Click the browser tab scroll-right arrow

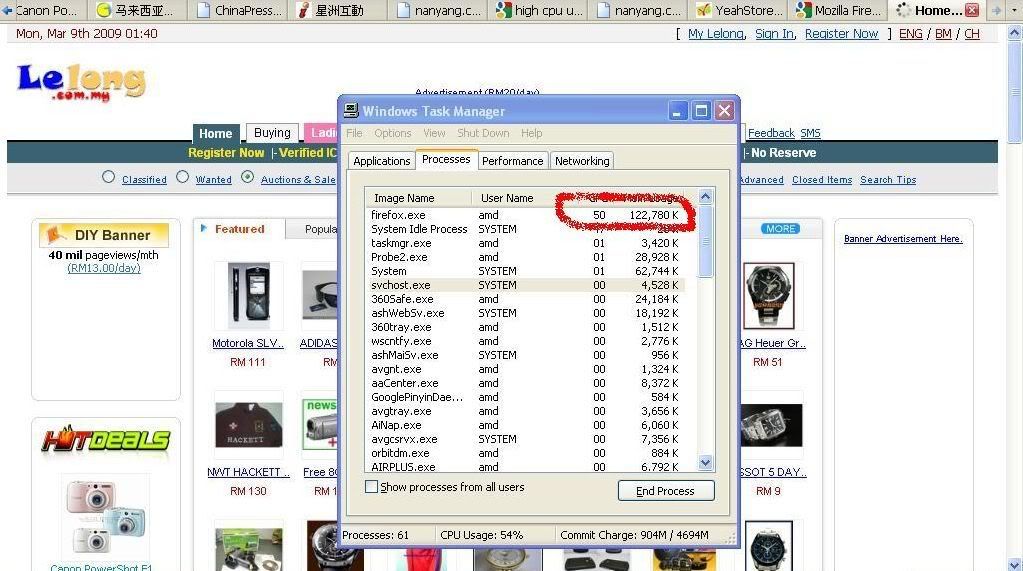pos(995,11)
